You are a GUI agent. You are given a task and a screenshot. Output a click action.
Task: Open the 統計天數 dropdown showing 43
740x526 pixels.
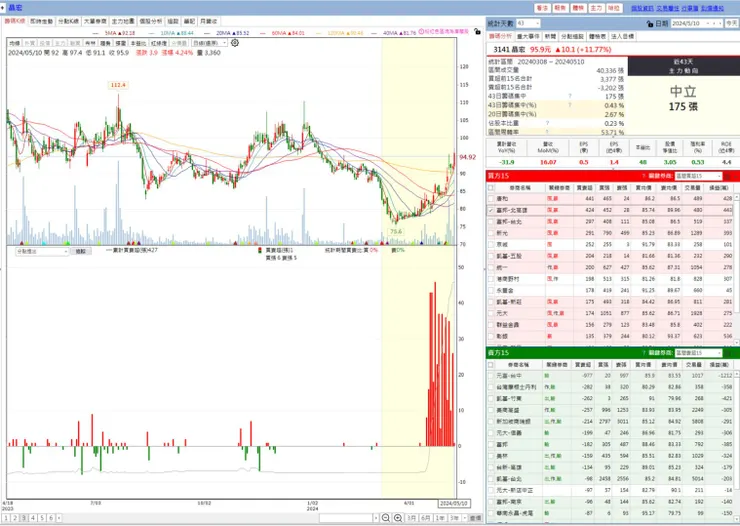[528, 23]
